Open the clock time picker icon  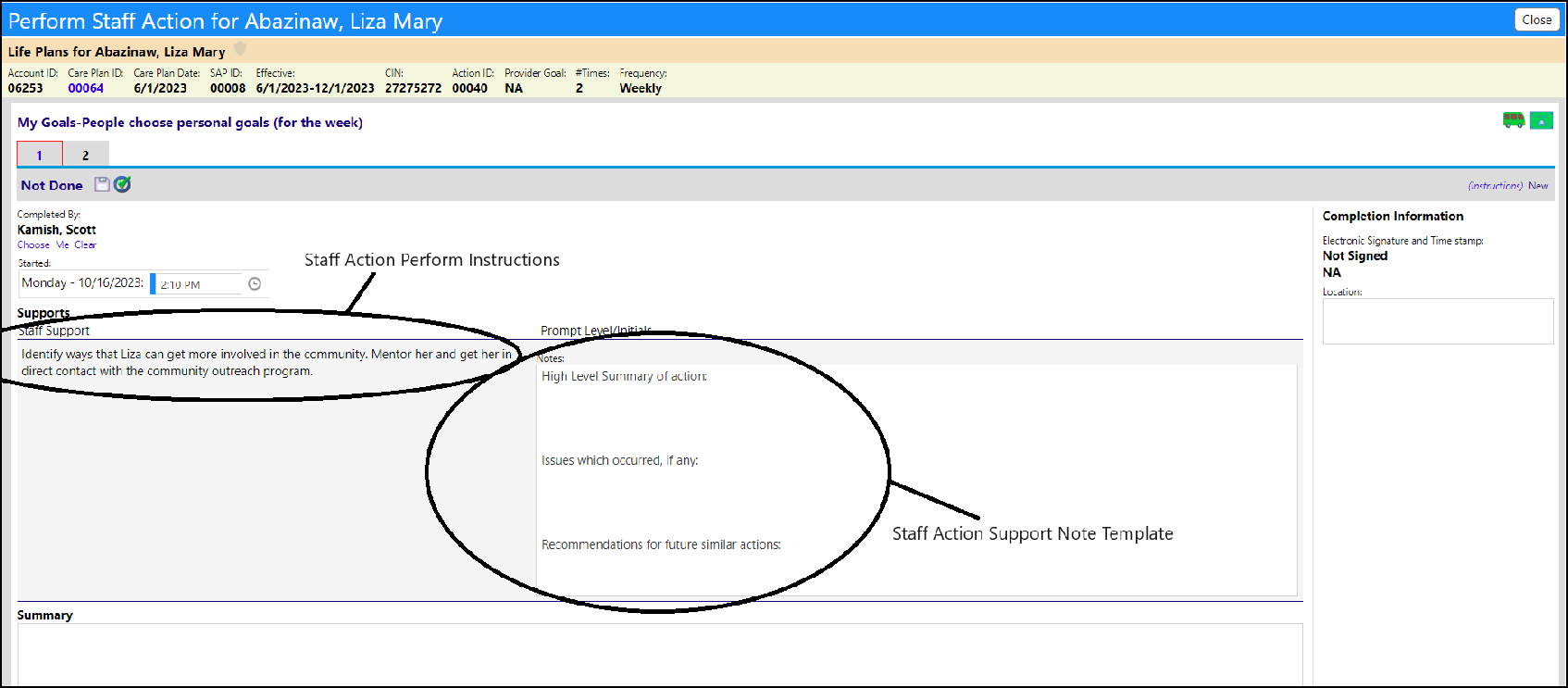point(255,284)
